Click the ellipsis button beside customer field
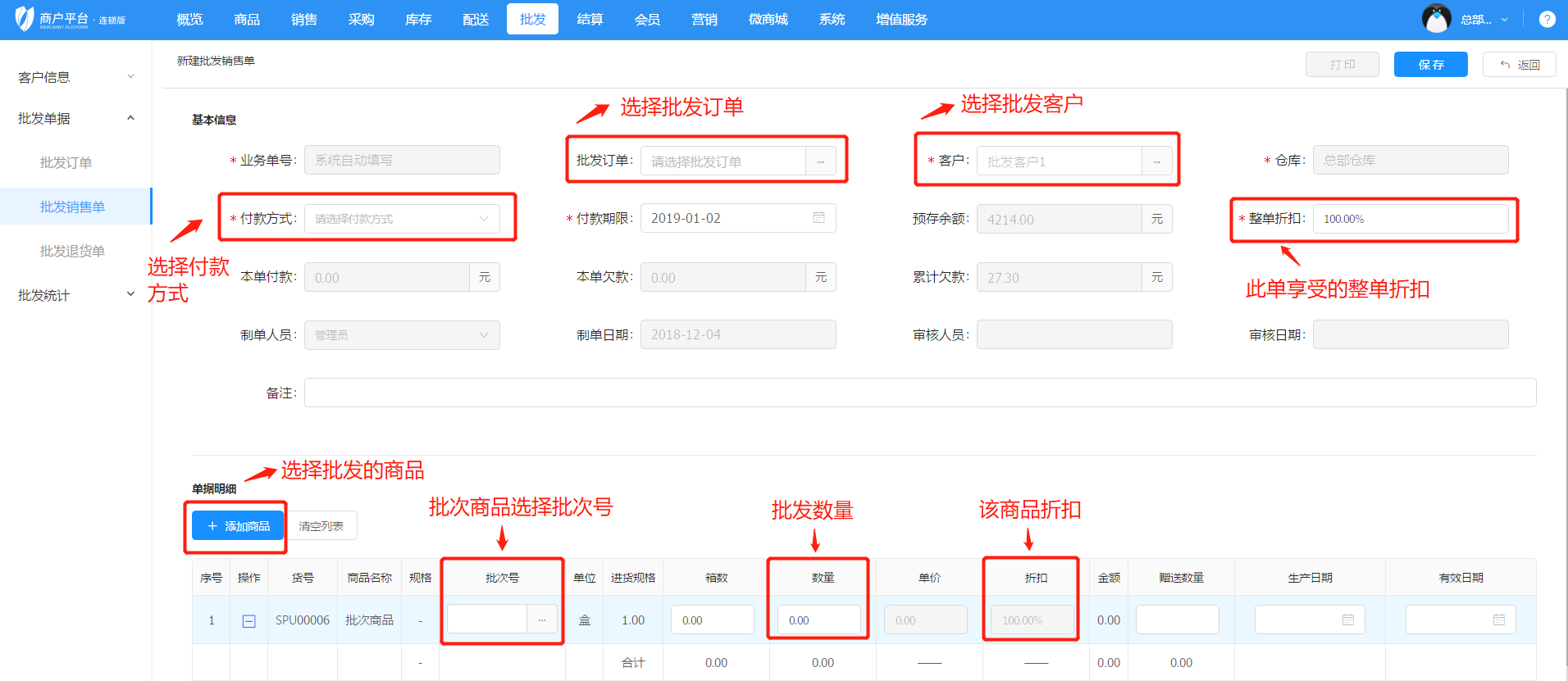1568x681 pixels. (1156, 161)
